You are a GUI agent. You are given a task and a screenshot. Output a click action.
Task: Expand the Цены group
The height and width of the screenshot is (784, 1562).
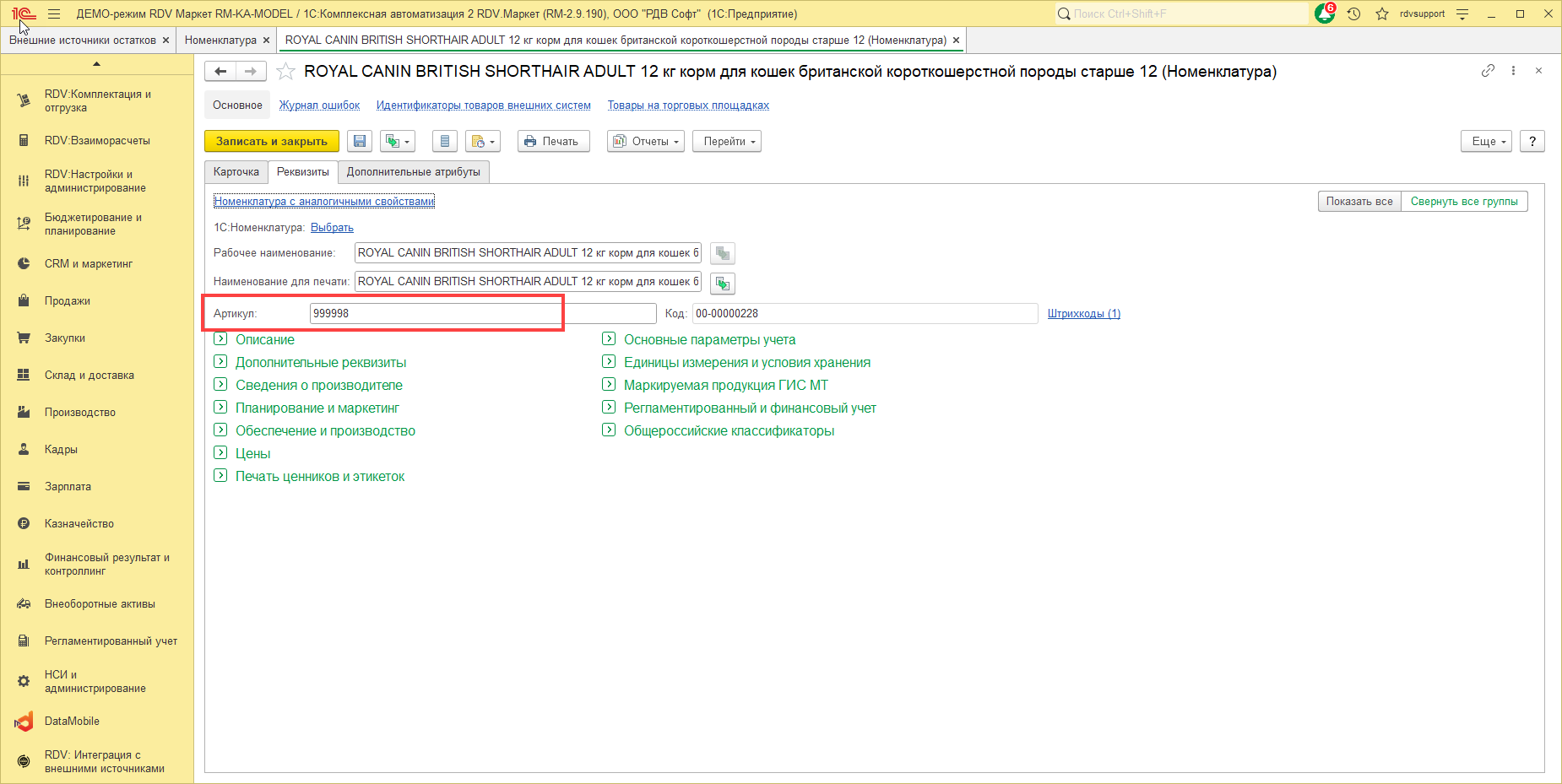[242, 453]
